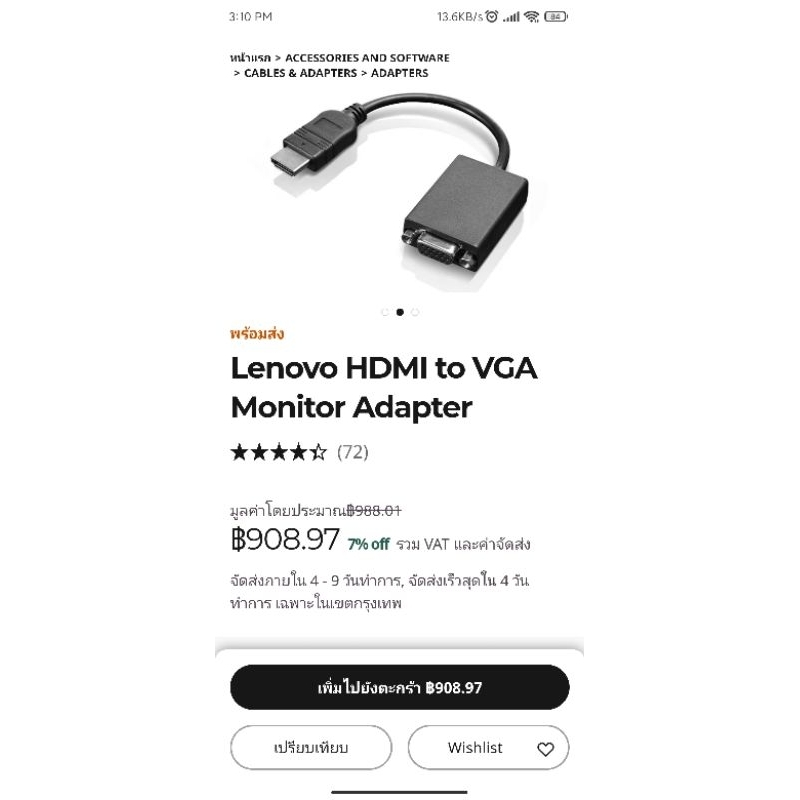Select the third image carousel dot
The width and height of the screenshot is (800, 800).
click(x=415, y=312)
